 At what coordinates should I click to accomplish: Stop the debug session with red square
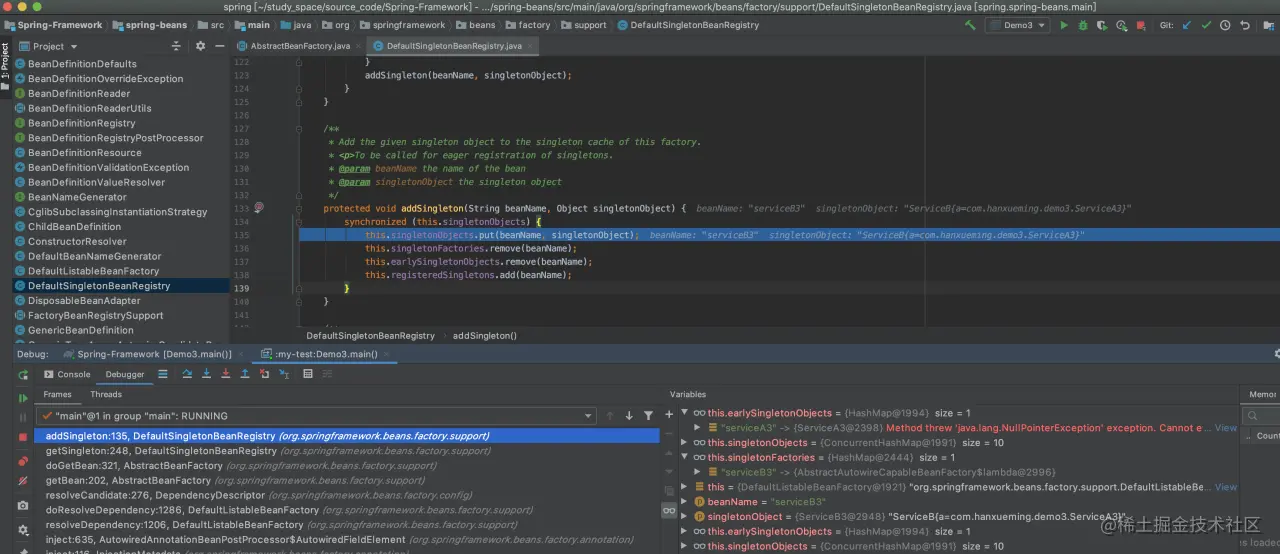point(23,437)
